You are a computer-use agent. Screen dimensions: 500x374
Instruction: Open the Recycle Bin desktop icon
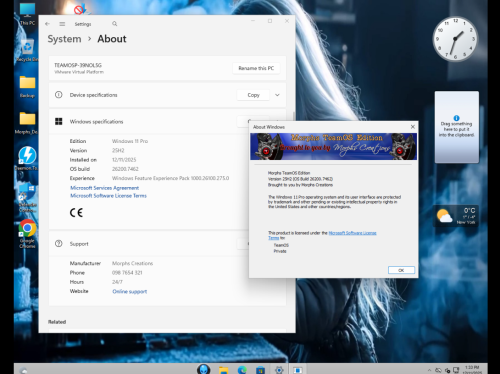tap(27, 50)
